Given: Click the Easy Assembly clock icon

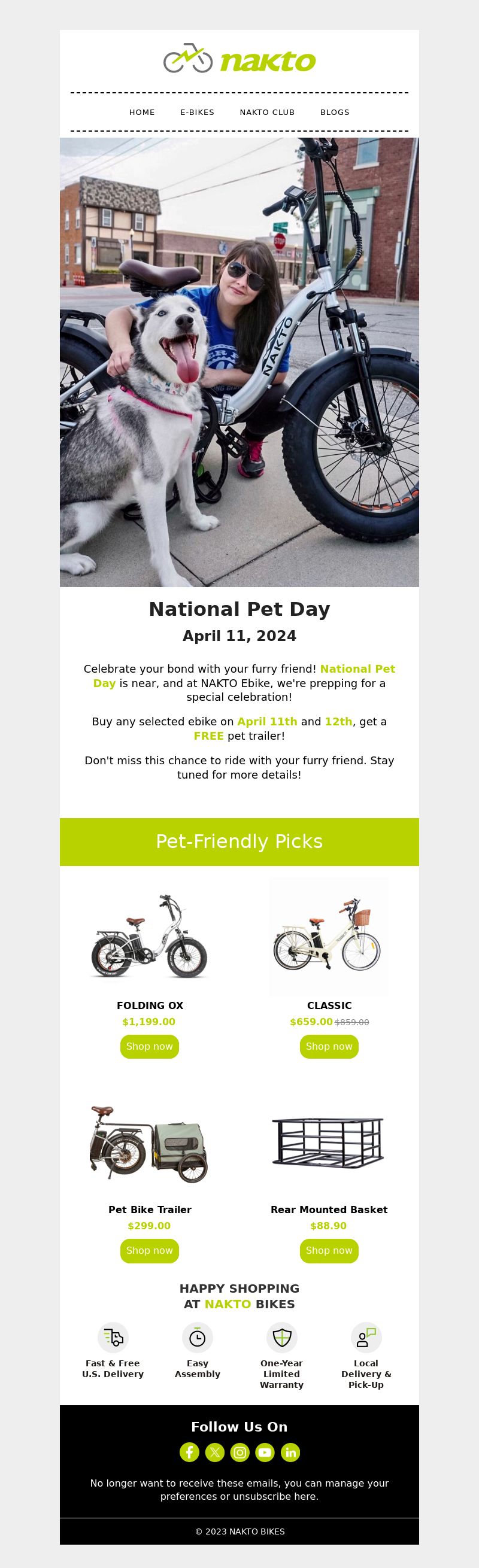Looking at the screenshot, I should coord(197,1338).
